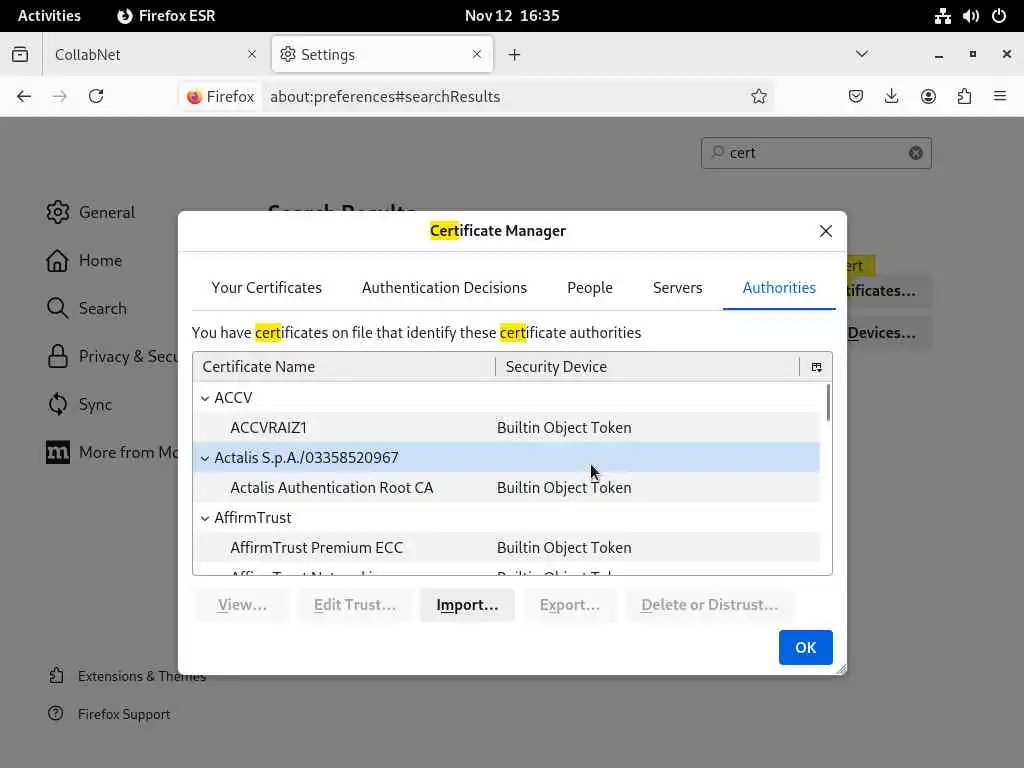Open General settings gear in sidebar

(57, 212)
